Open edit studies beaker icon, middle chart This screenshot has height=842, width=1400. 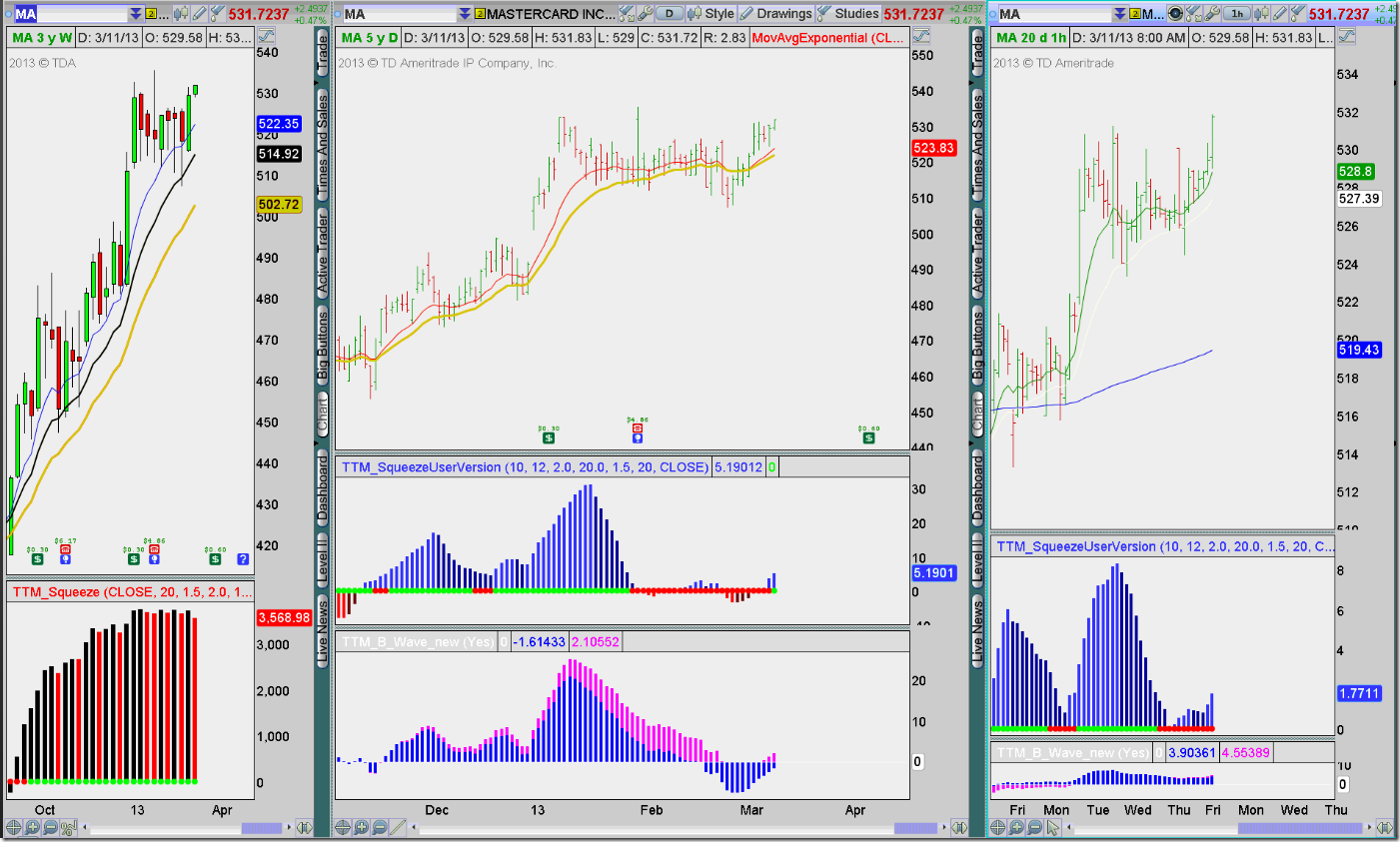coord(627,14)
